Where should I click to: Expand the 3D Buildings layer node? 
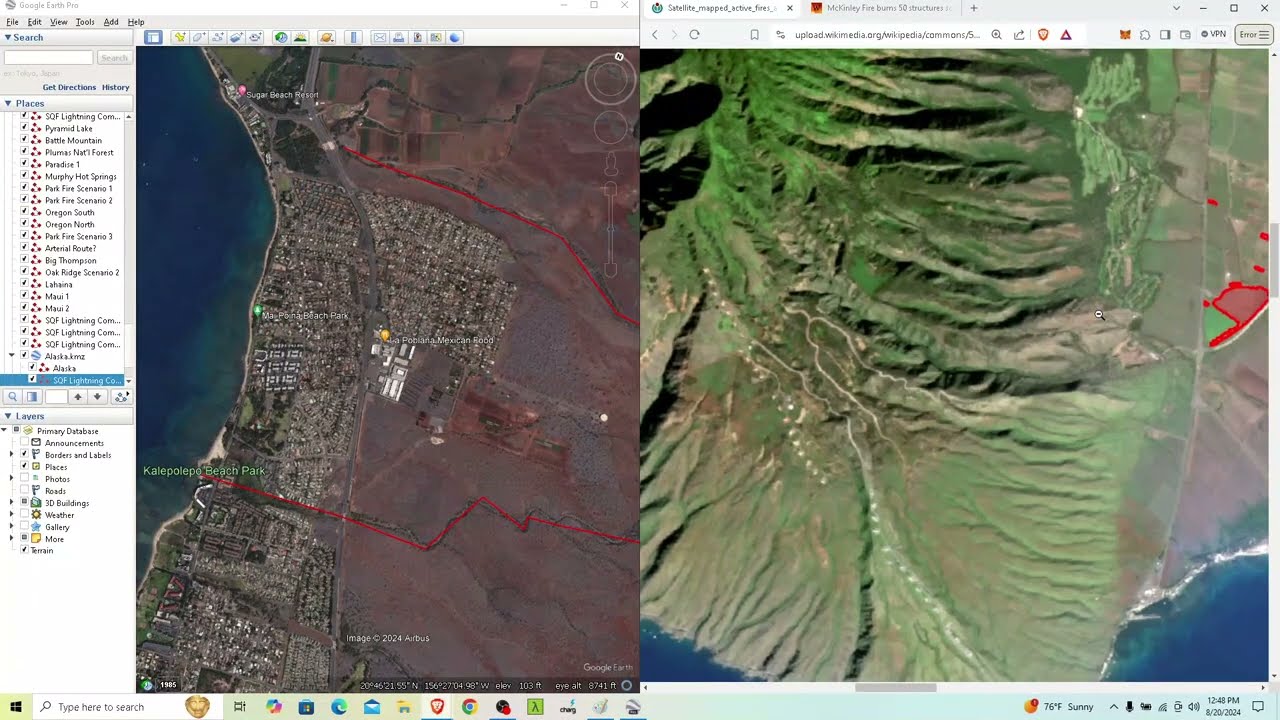[x=12, y=503]
